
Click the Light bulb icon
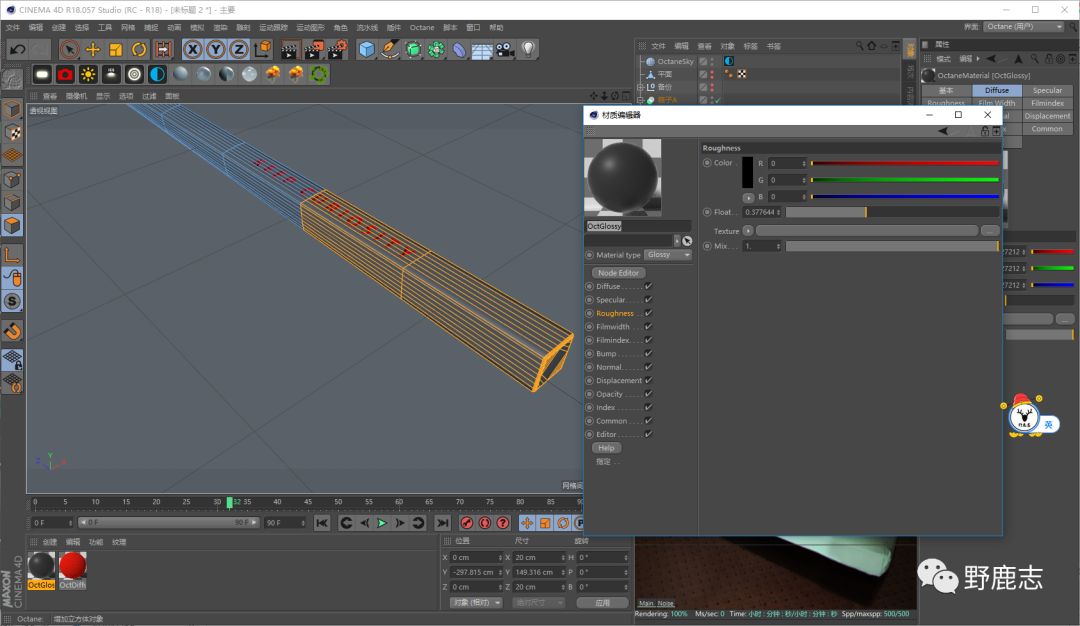(528, 49)
